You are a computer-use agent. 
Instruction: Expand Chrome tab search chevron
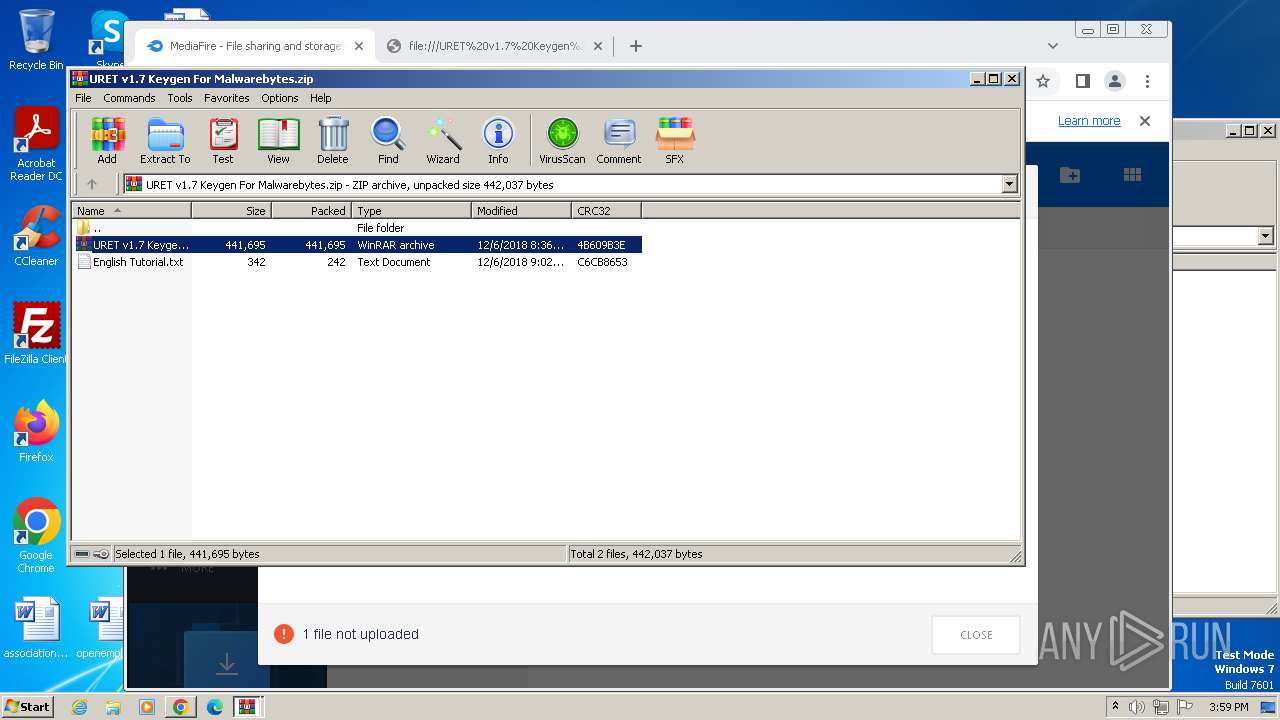(x=1052, y=46)
